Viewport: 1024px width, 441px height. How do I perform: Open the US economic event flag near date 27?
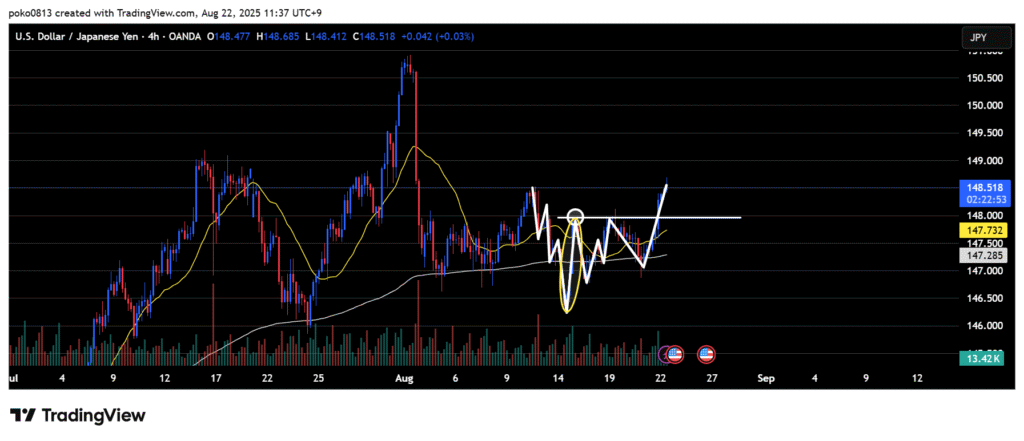click(706, 354)
